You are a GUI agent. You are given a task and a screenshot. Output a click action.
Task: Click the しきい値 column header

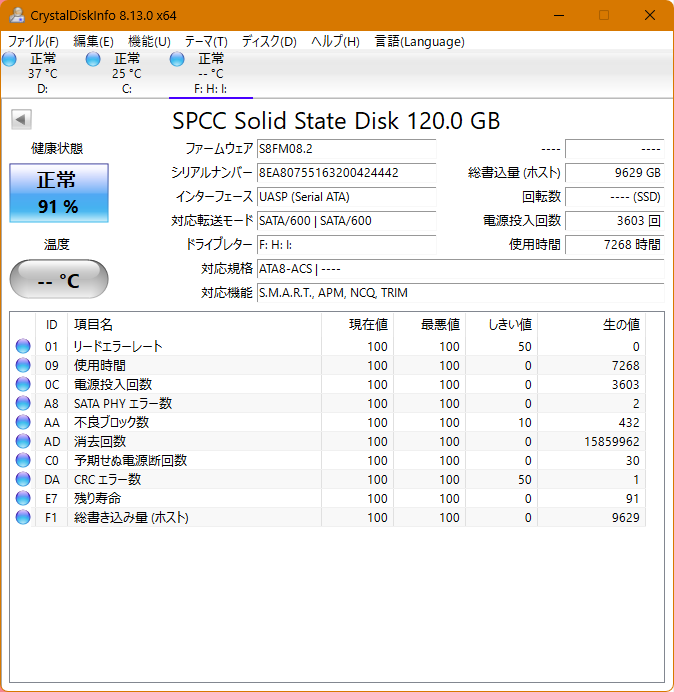pyautogui.click(x=501, y=325)
